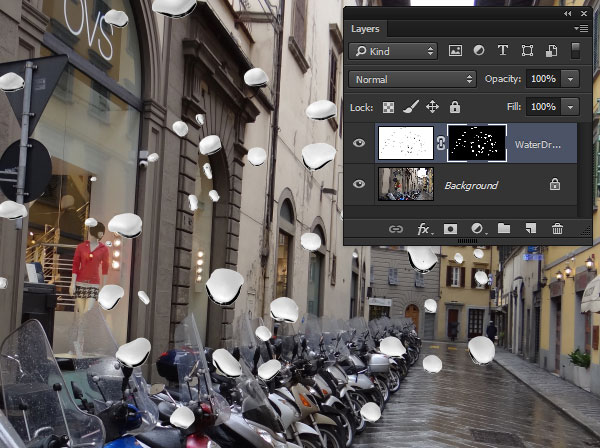Image resolution: width=600 pixels, height=448 pixels.
Task: Expand the Opacity slider dropdown arrow
Action: click(570, 79)
